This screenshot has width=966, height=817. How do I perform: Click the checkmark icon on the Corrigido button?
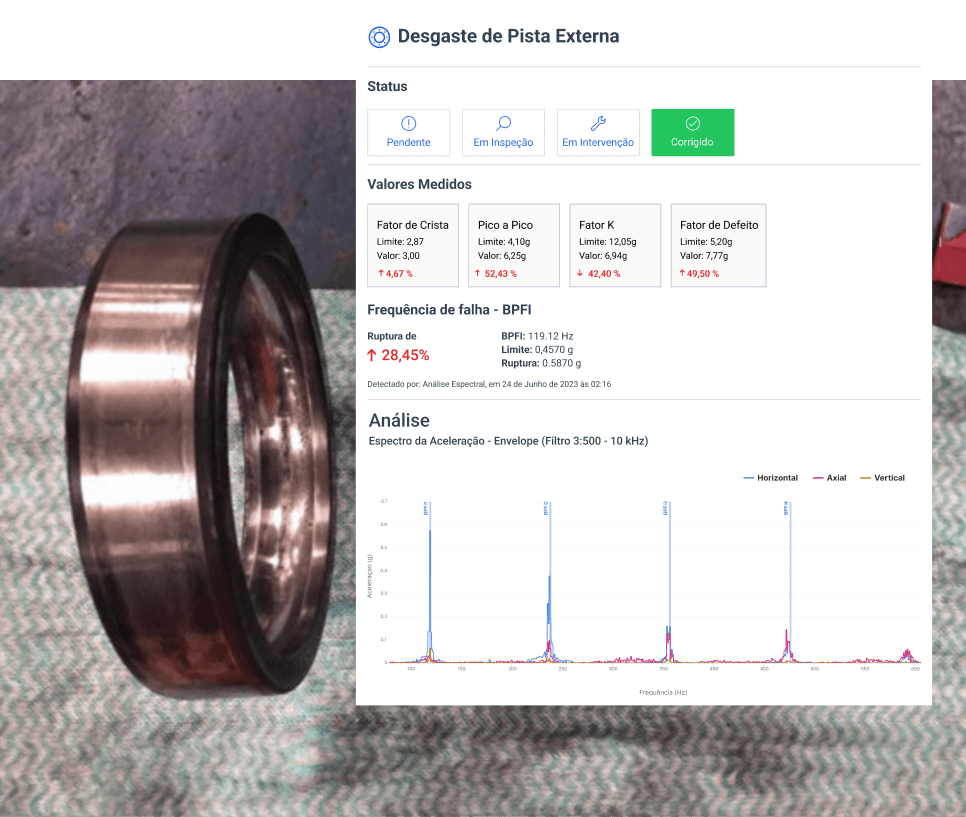(x=692, y=124)
